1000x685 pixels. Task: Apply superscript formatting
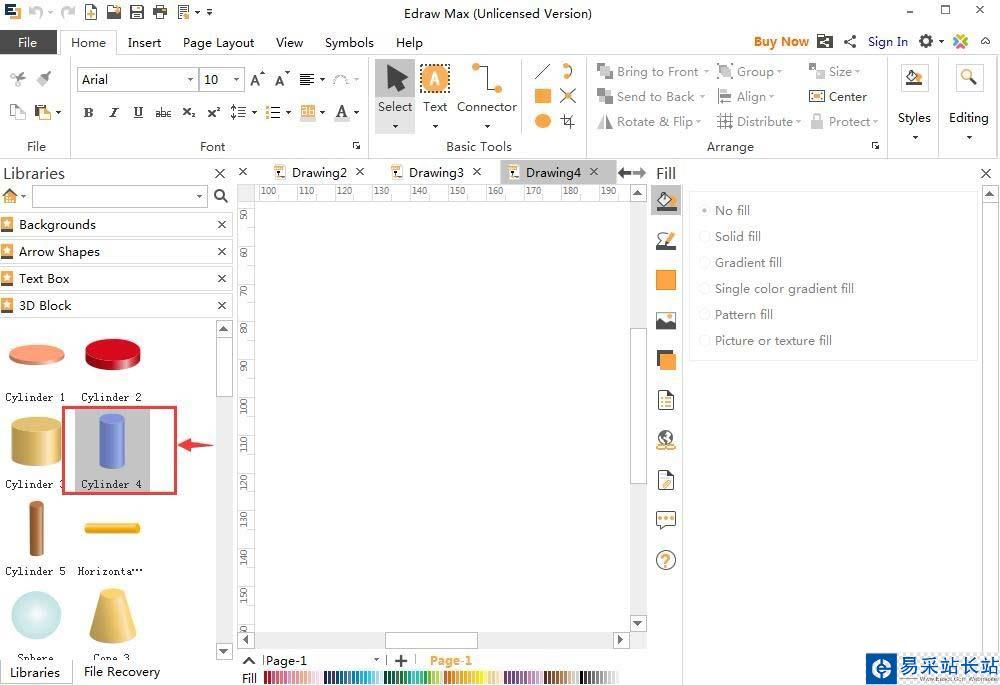click(214, 112)
